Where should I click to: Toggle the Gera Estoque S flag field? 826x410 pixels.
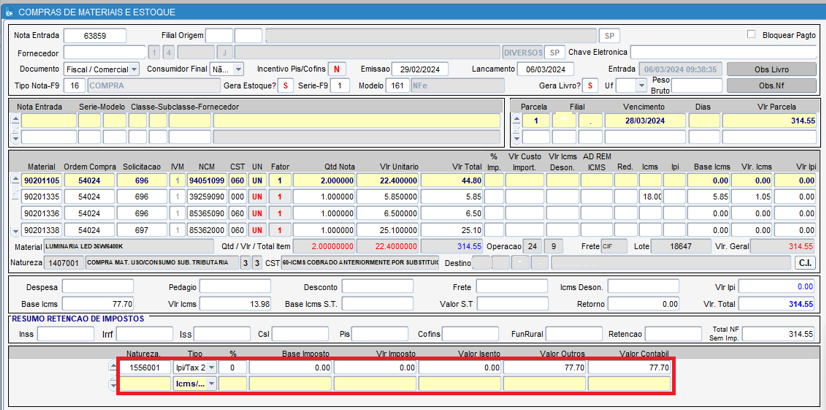tap(286, 86)
